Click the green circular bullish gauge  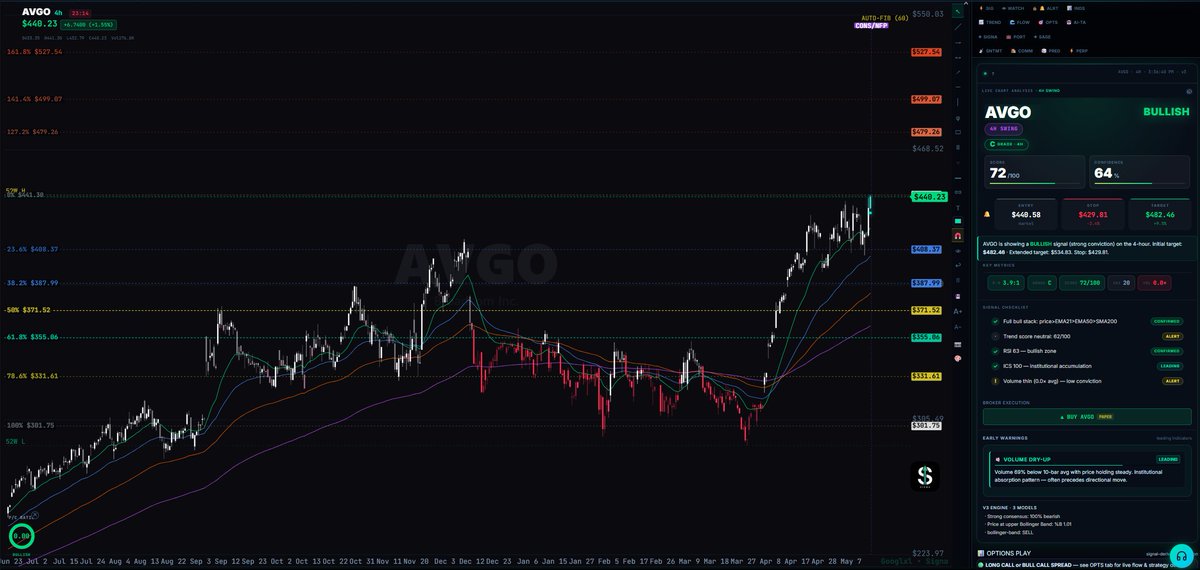(x=21, y=536)
